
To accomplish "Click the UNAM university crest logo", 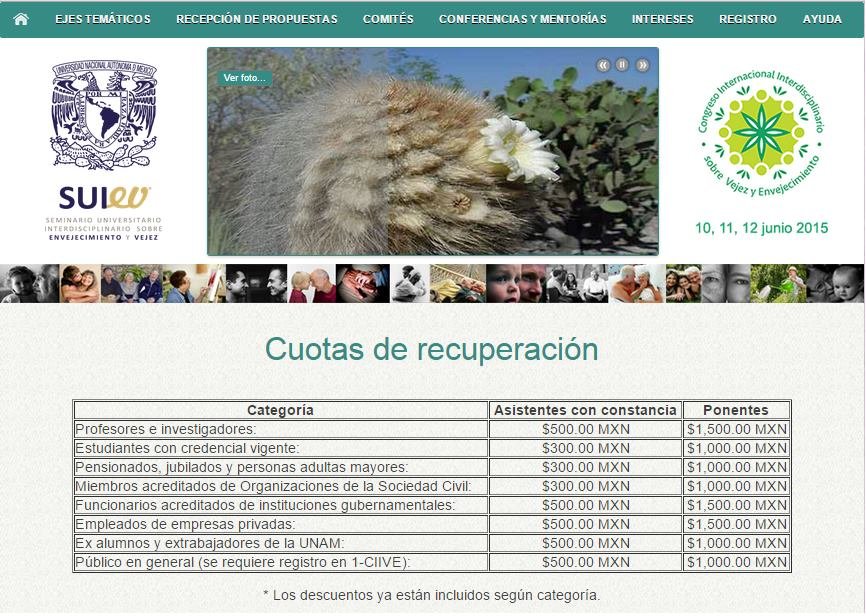I will coord(104,115).
